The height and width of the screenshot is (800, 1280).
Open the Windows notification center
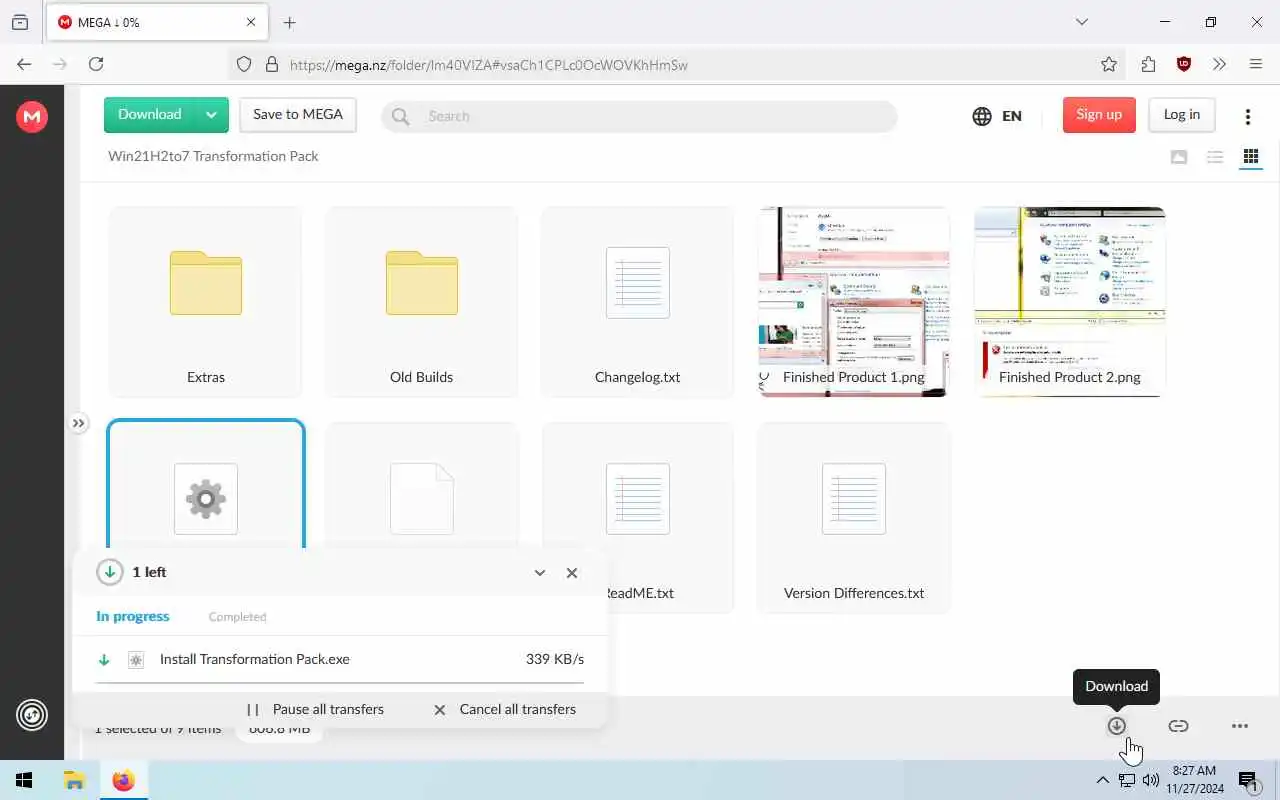coord(1248,780)
